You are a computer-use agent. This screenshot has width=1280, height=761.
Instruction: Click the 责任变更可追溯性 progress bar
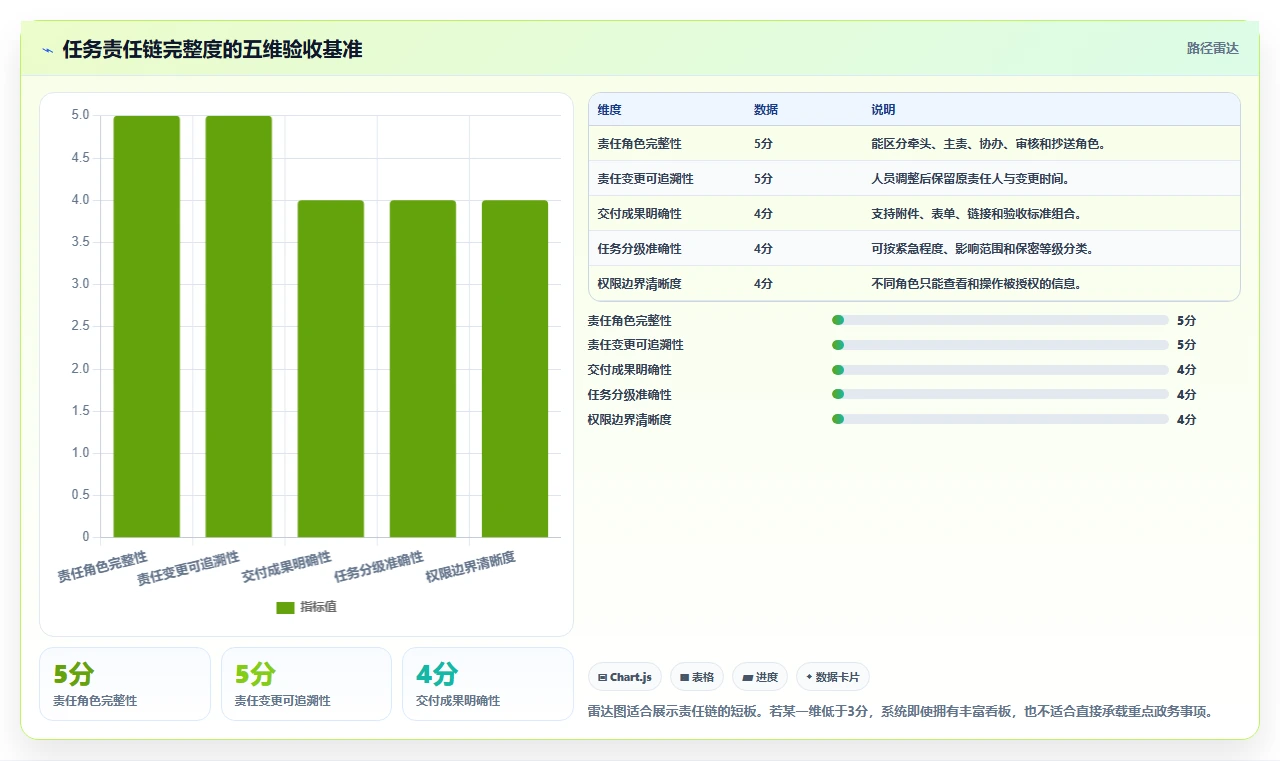[x=1000, y=345]
